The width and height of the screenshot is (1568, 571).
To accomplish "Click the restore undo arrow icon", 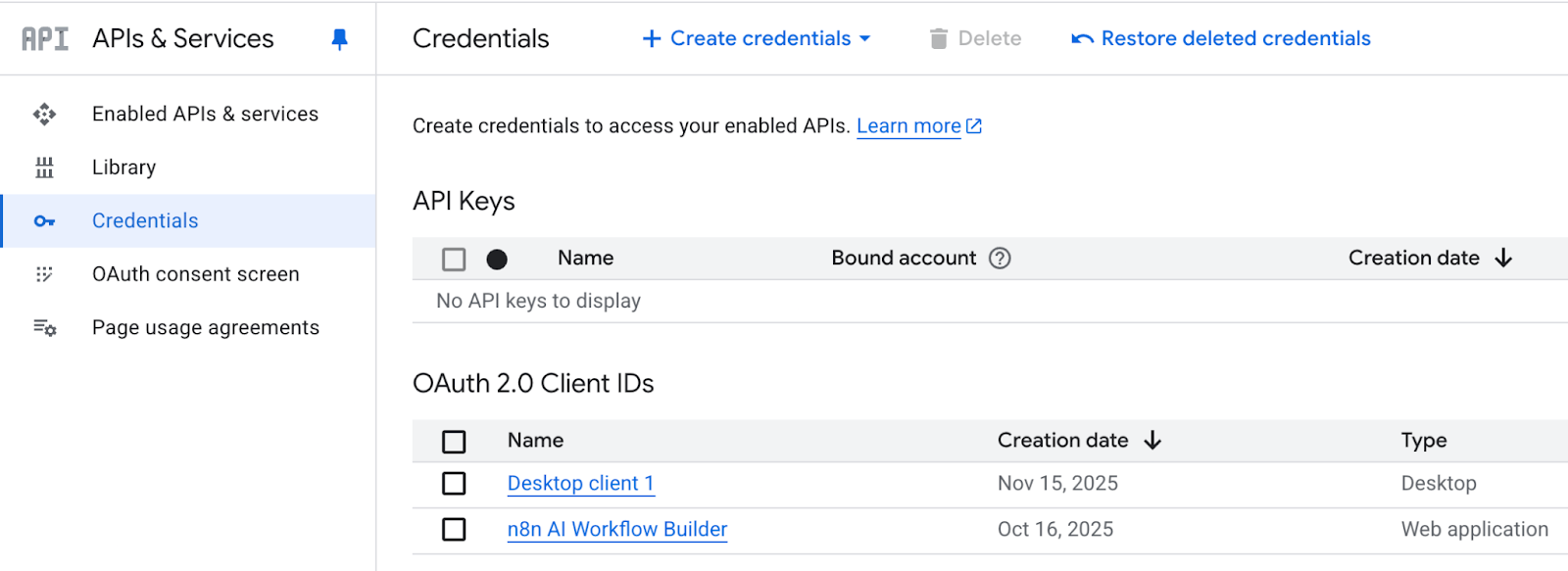I will click(1082, 39).
